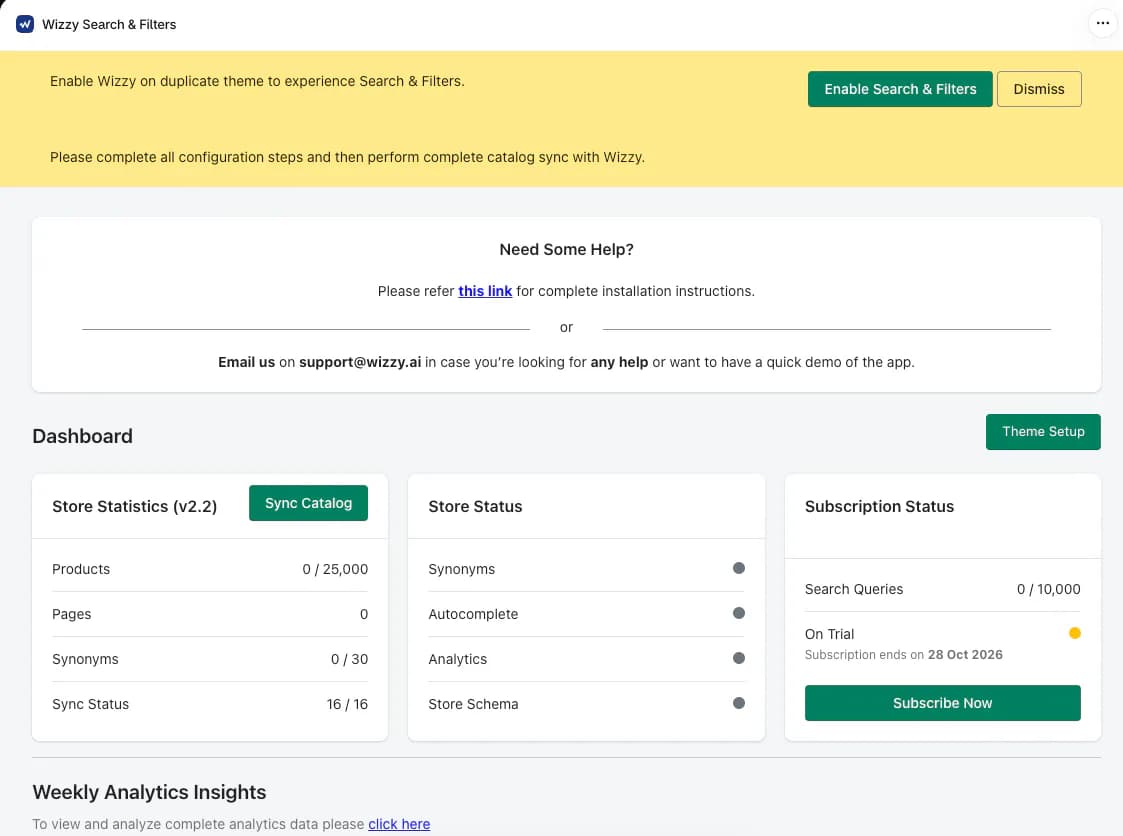Click Enable Search & Filters button
Image resolution: width=1123 pixels, height=836 pixels.
900,89
